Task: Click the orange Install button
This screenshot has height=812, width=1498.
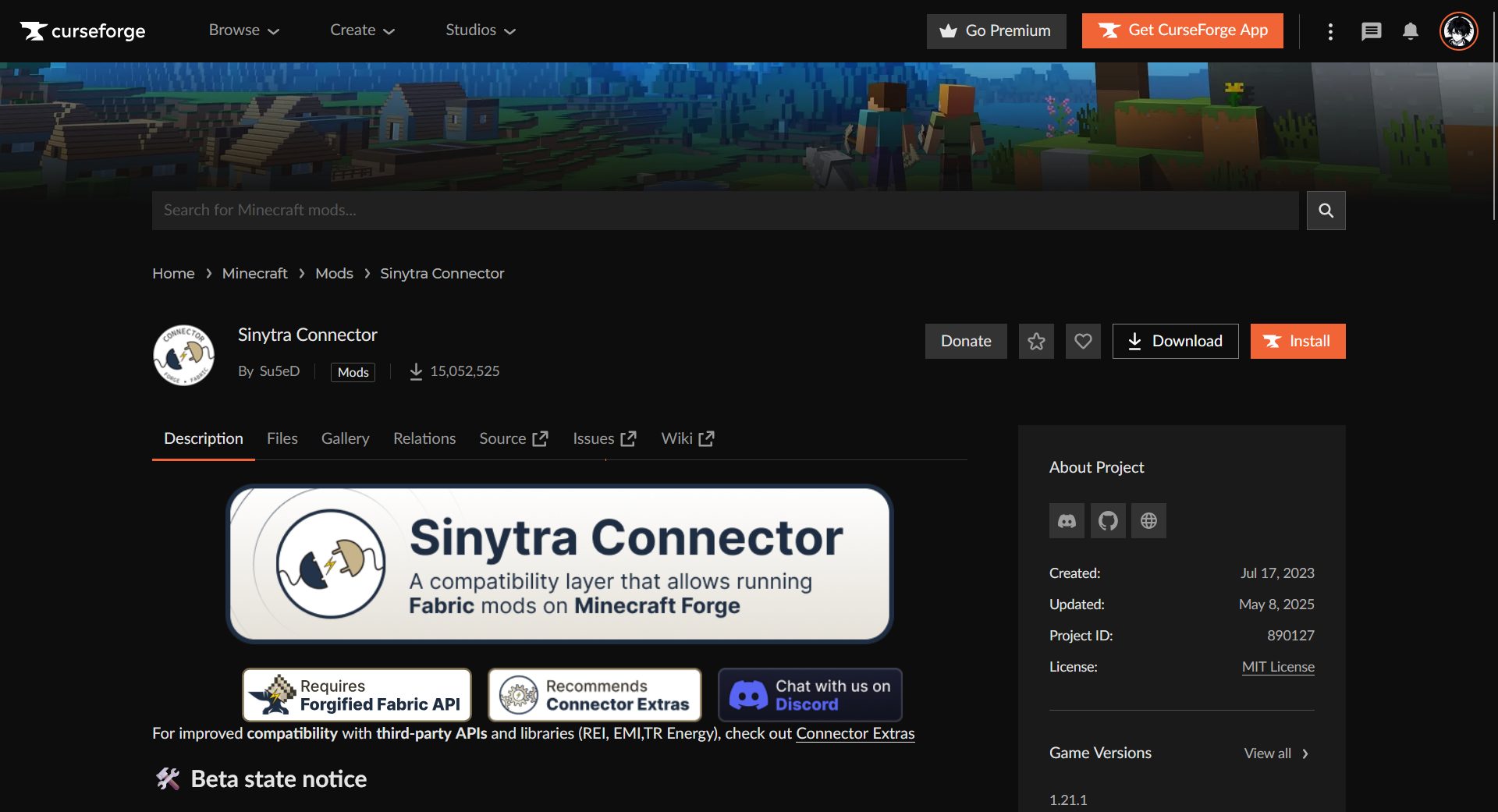Action: point(1297,341)
